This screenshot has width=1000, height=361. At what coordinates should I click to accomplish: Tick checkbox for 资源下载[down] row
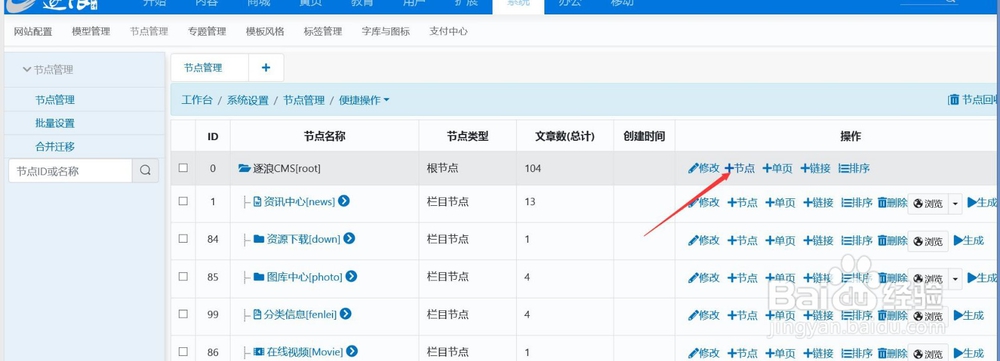click(183, 239)
